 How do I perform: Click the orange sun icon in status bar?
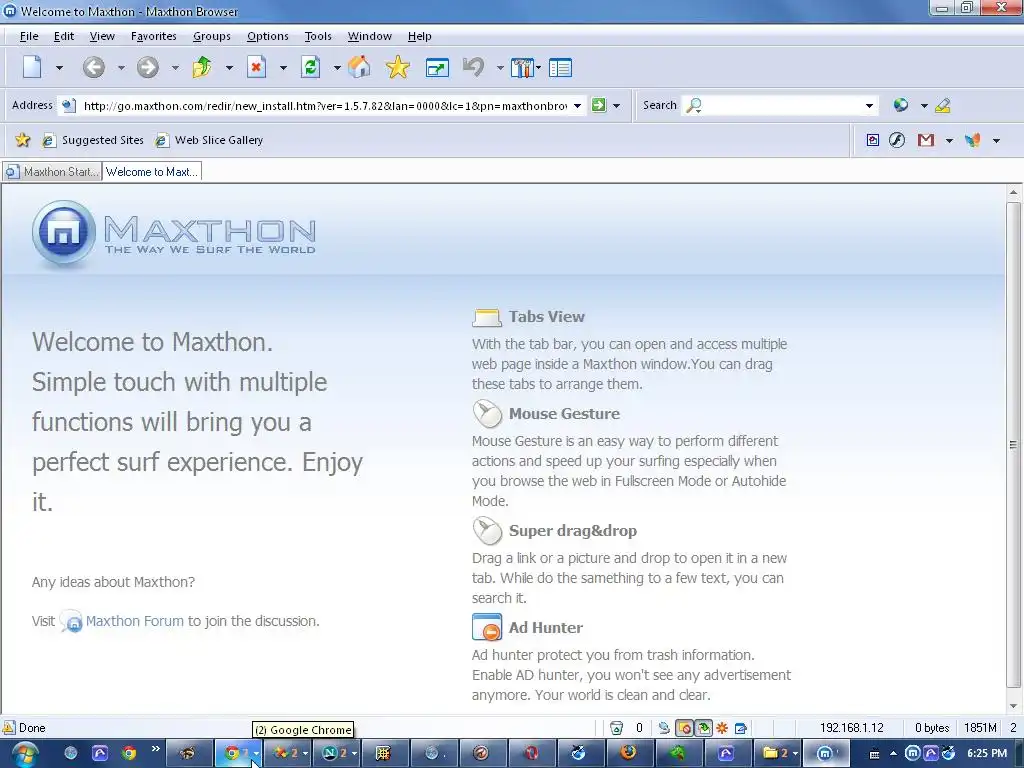click(x=722, y=728)
